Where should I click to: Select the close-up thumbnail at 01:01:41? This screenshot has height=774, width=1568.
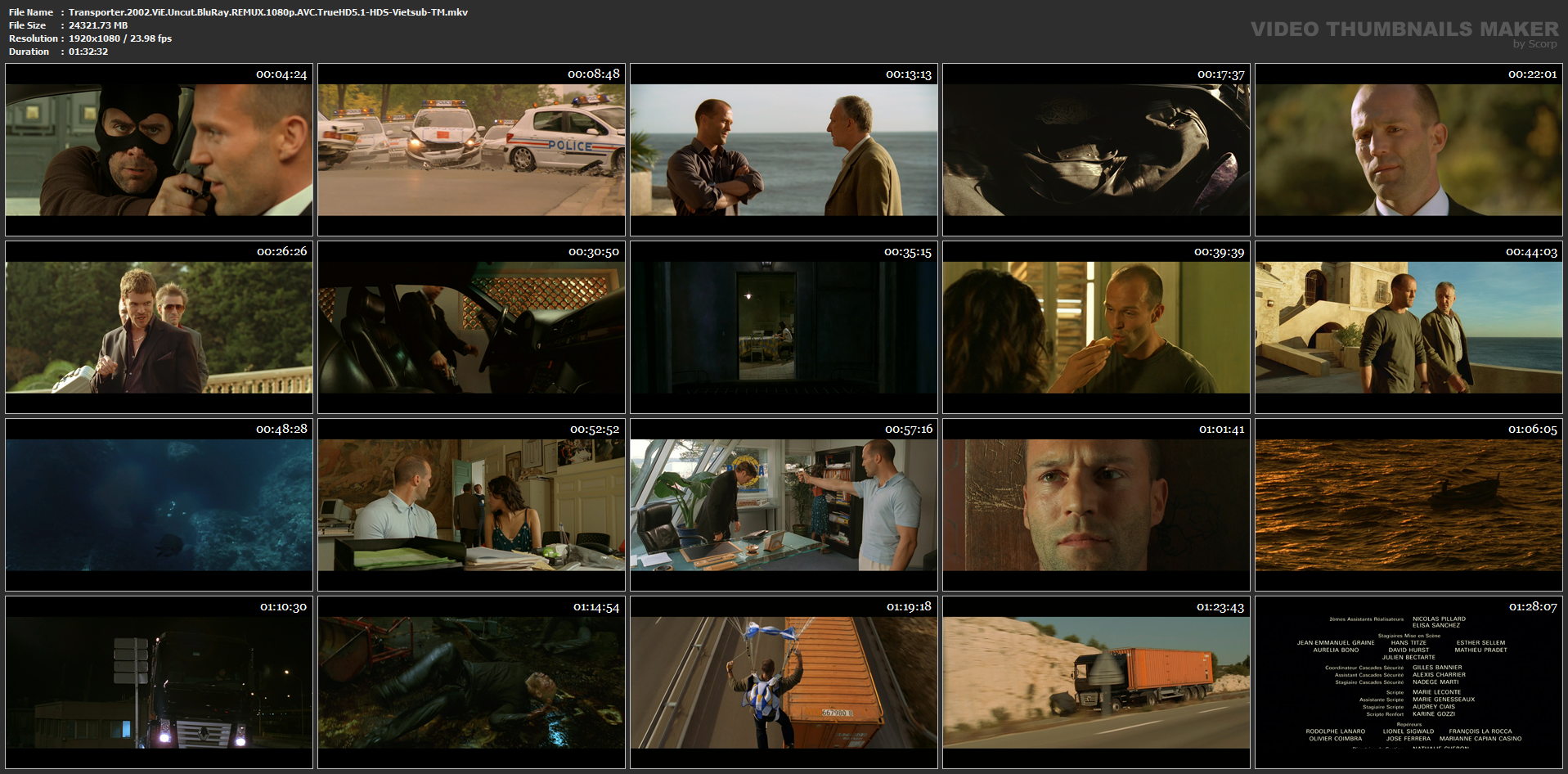click(x=1096, y=505)
